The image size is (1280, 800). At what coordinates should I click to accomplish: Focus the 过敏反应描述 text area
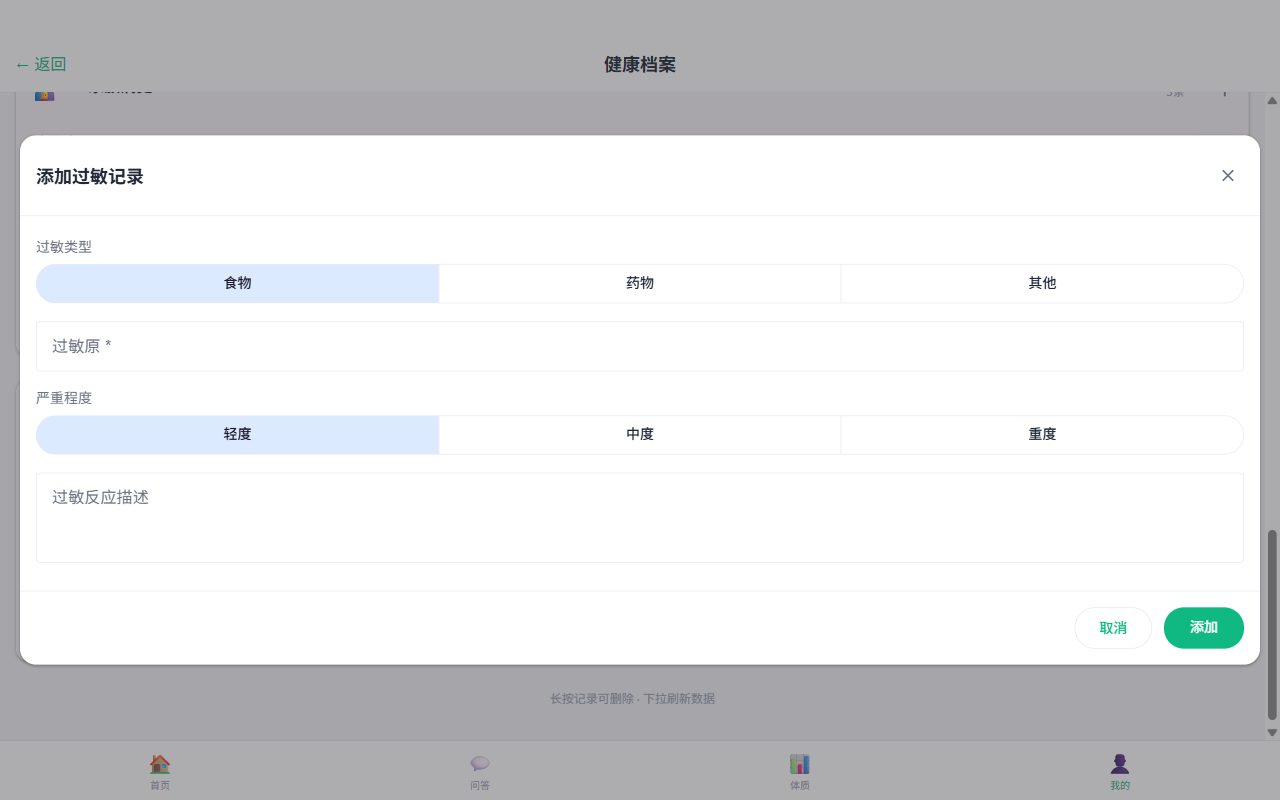coord(640,517)
